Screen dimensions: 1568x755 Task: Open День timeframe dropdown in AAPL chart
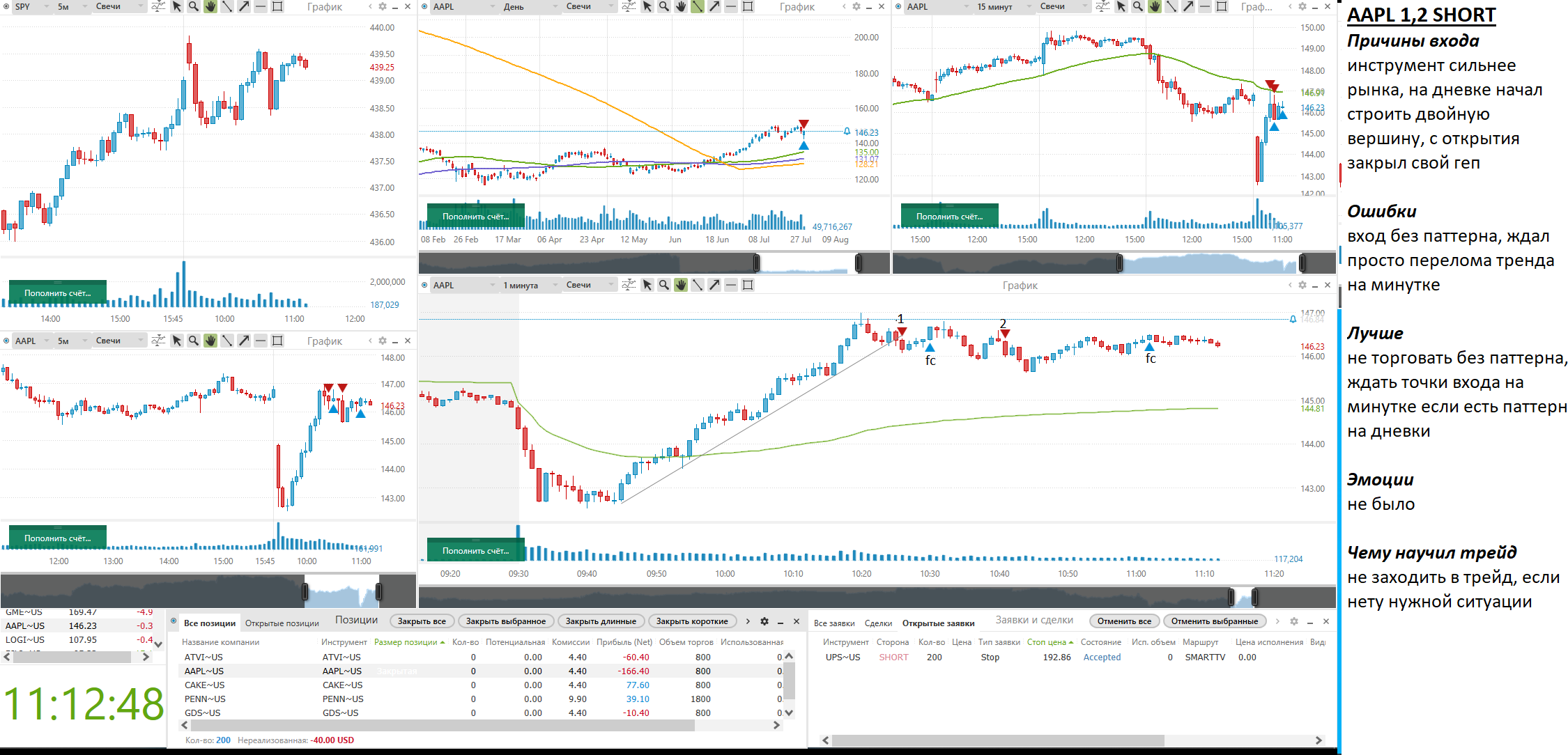(530, 6)
